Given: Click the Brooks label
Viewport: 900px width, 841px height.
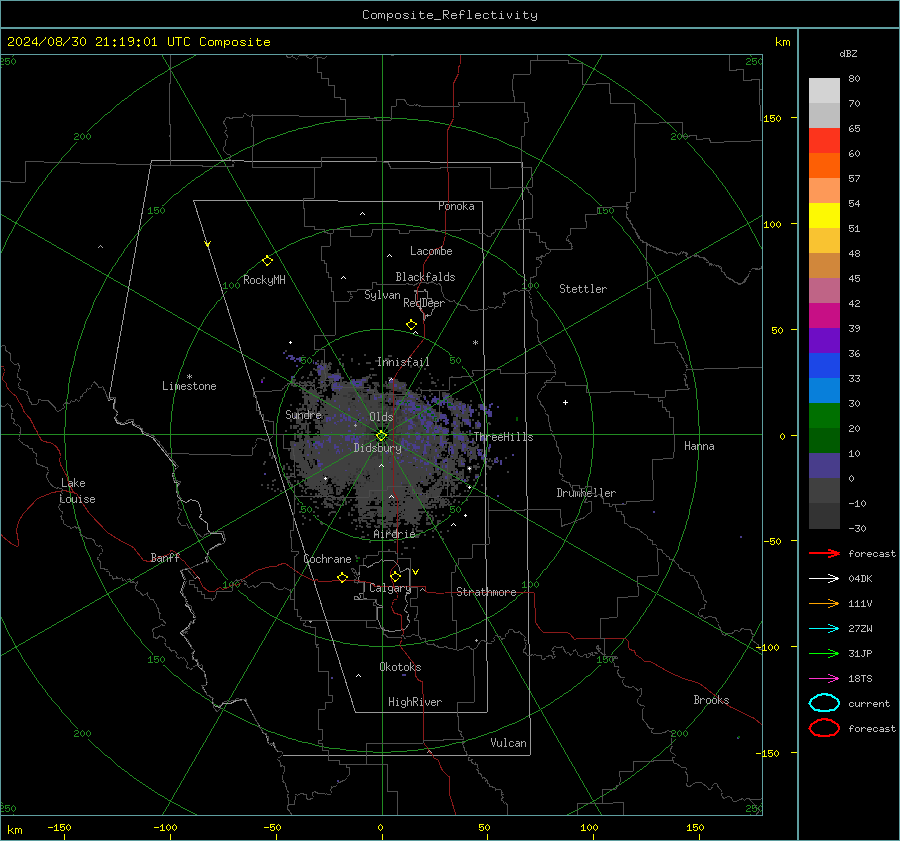Looking at the screenshot, I should 711,700.
